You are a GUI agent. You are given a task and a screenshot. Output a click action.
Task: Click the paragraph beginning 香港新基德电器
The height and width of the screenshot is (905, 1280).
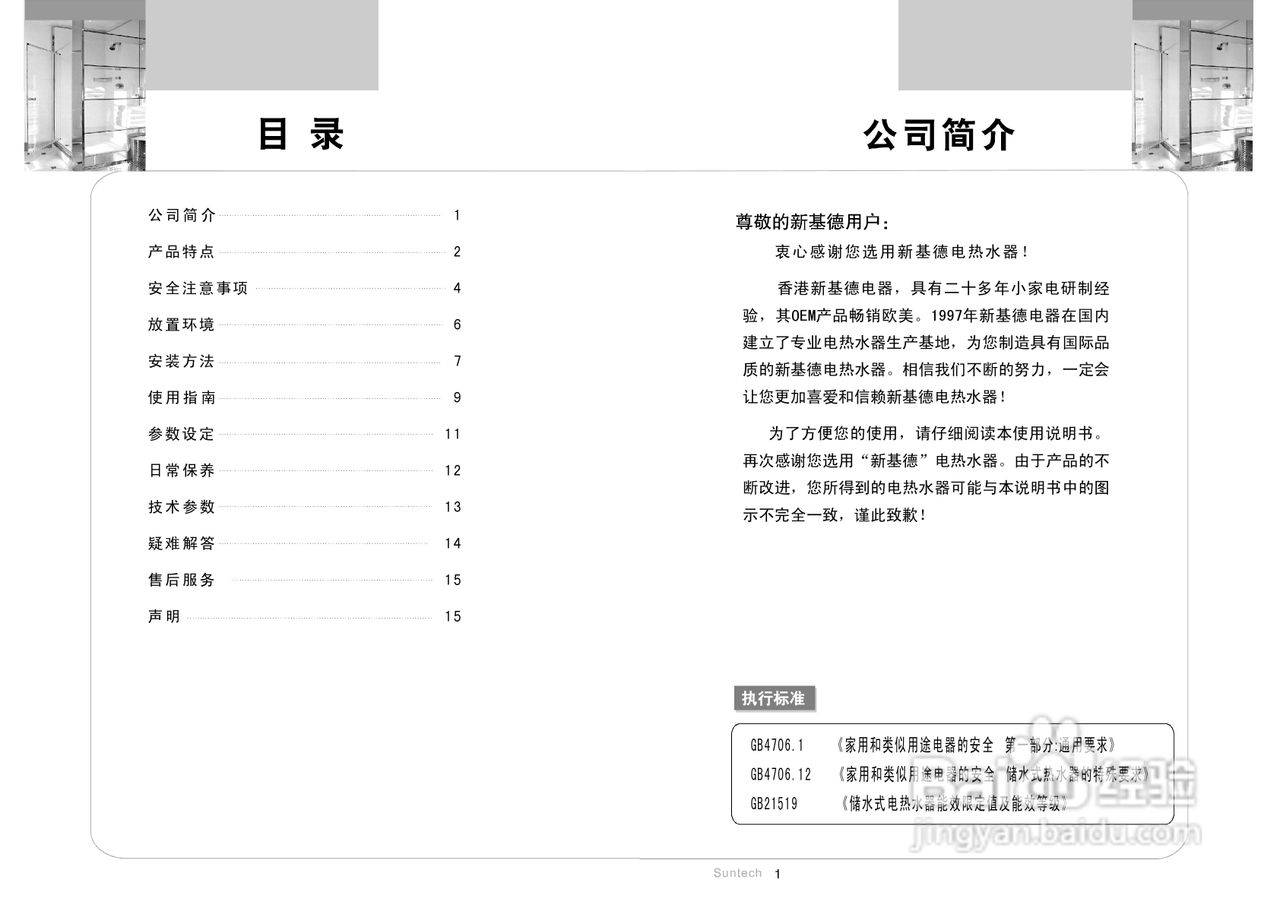(x=925, y=343)
